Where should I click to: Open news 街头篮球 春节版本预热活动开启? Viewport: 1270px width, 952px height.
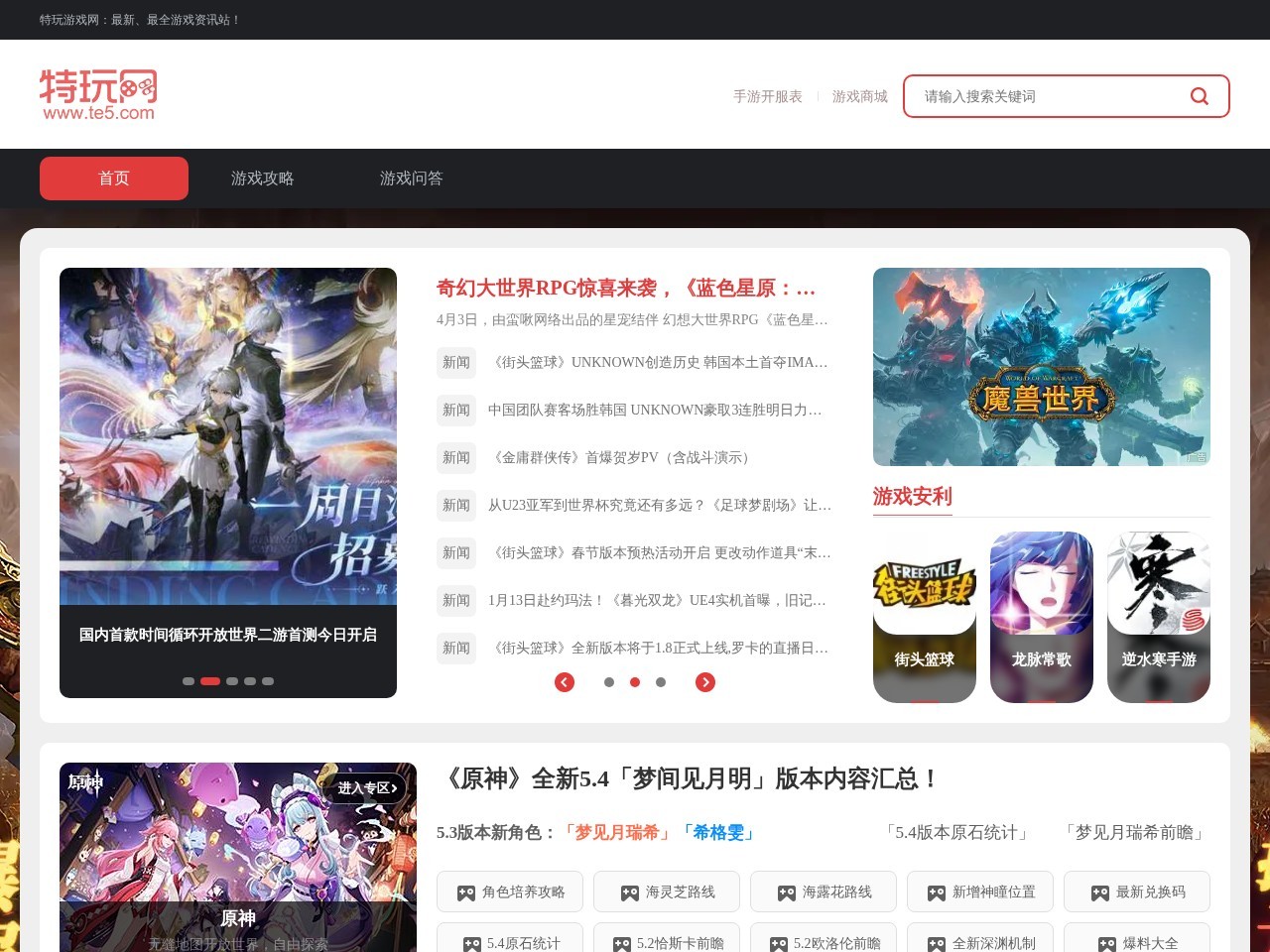pos(660,552)
